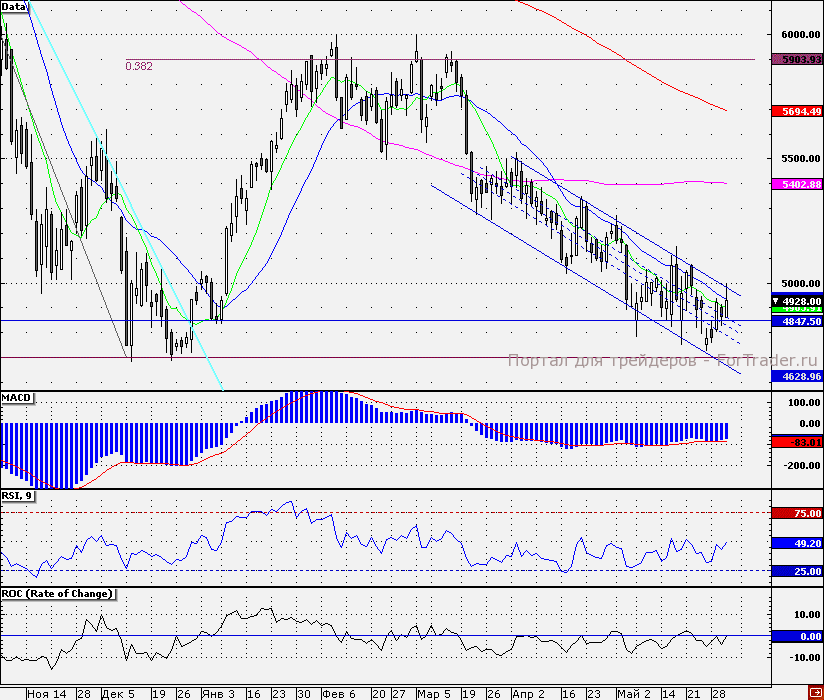Click the red 5694.49 moving average tag
Screen dimensions: 824x700
797,111
